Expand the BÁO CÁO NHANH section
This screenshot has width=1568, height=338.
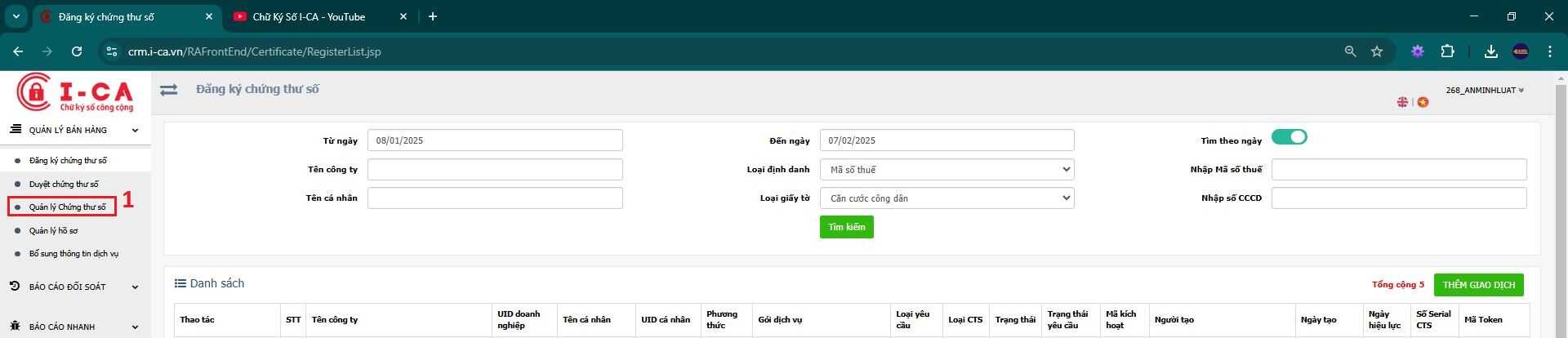tap(75, 327)
